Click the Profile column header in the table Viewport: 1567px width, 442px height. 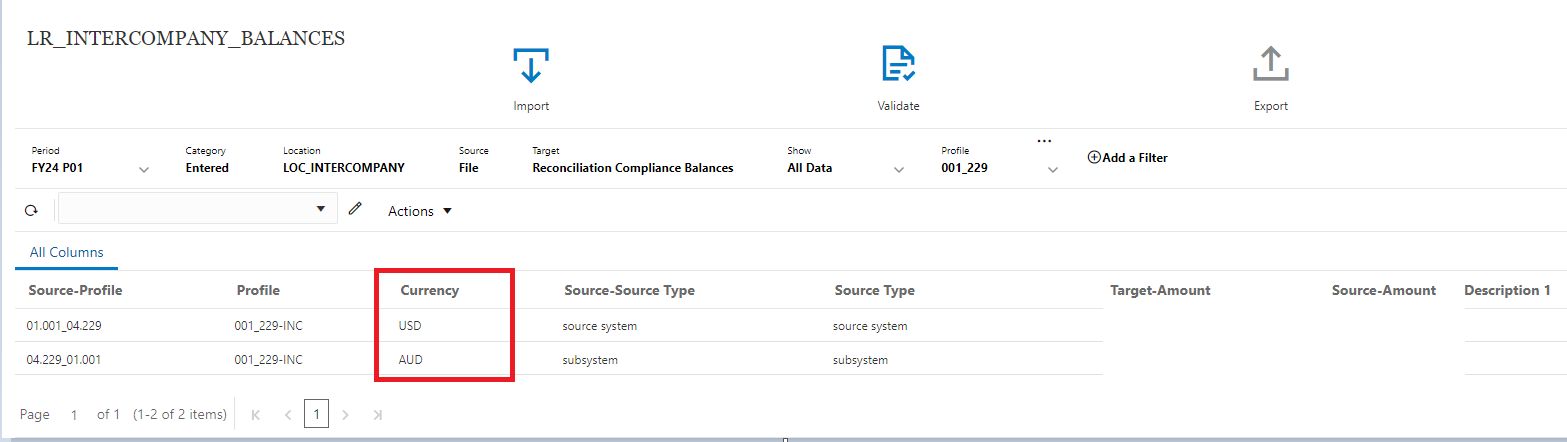258,290
